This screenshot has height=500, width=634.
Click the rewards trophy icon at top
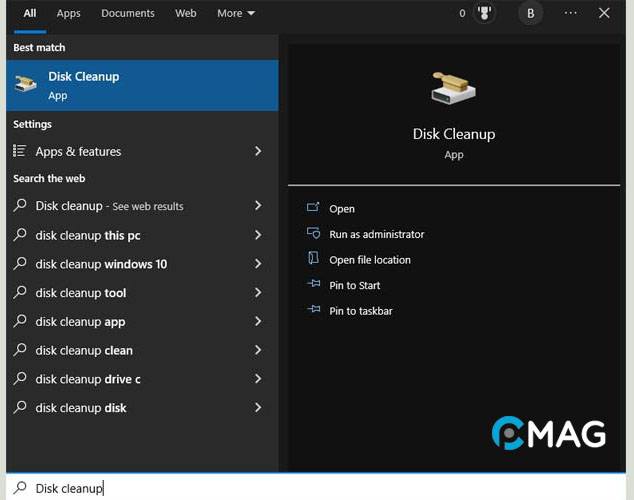pyautogui.click(x=485, y=13)
